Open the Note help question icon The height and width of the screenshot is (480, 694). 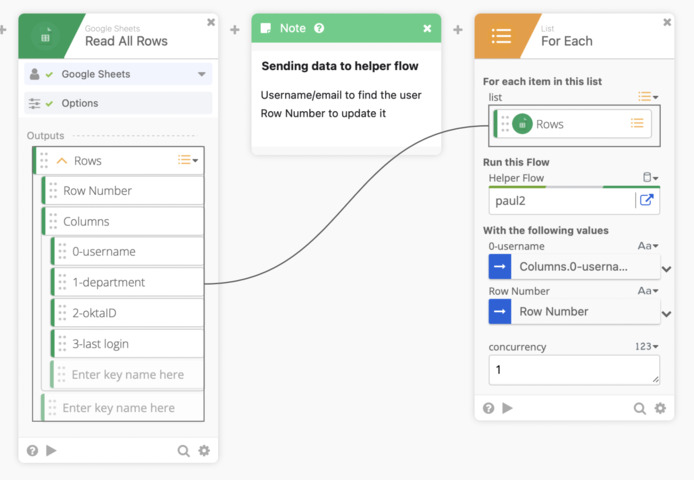(x=319, y=28)
